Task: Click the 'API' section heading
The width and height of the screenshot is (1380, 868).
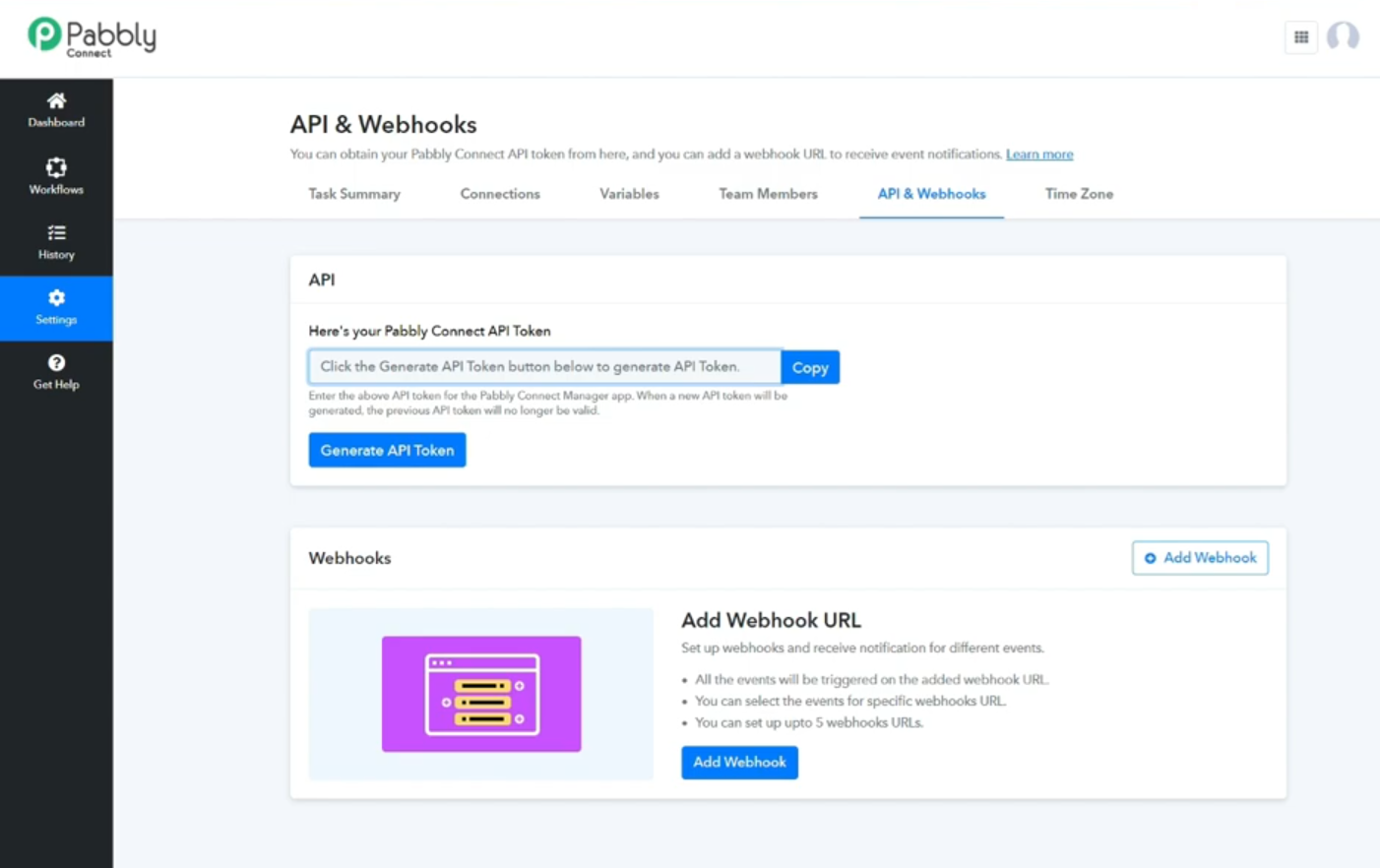Action: [322, 279]
